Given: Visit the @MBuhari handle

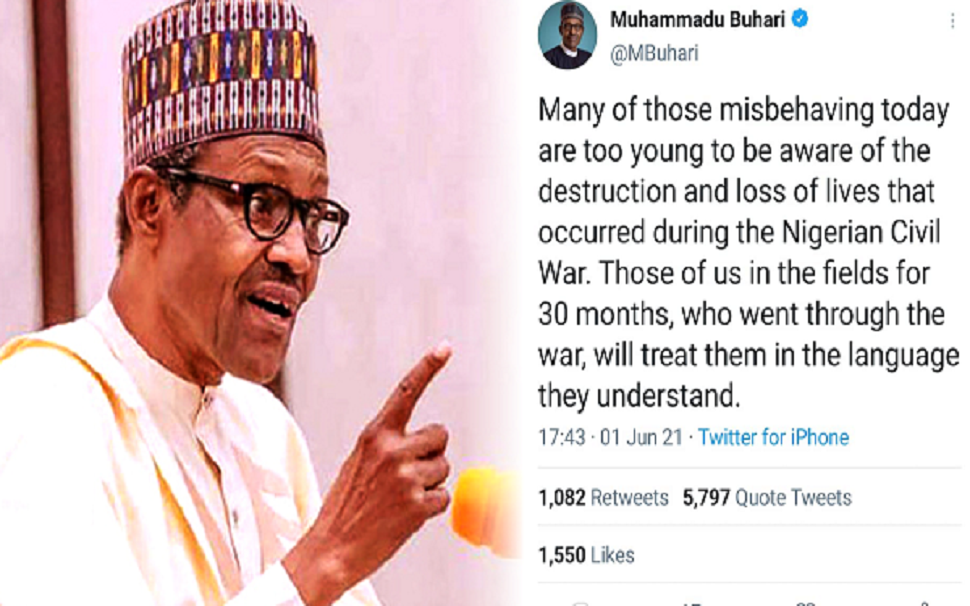Looking at the screenshot, I should click(x=655, y=53).
